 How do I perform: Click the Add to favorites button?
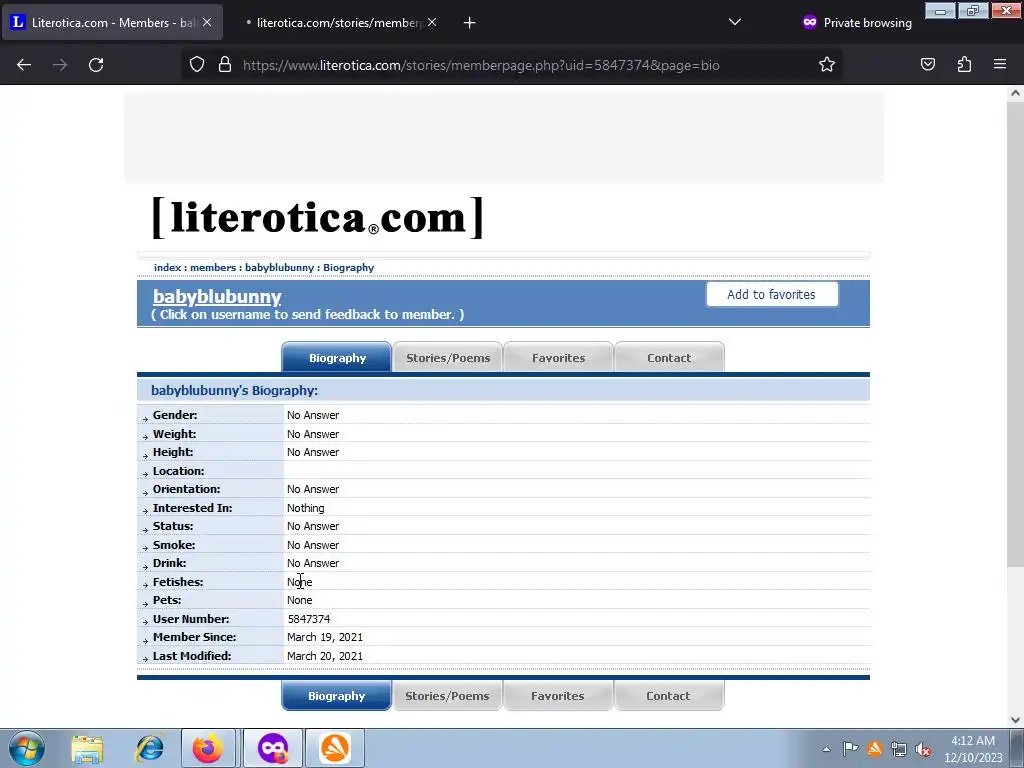[x=771, y=295]
